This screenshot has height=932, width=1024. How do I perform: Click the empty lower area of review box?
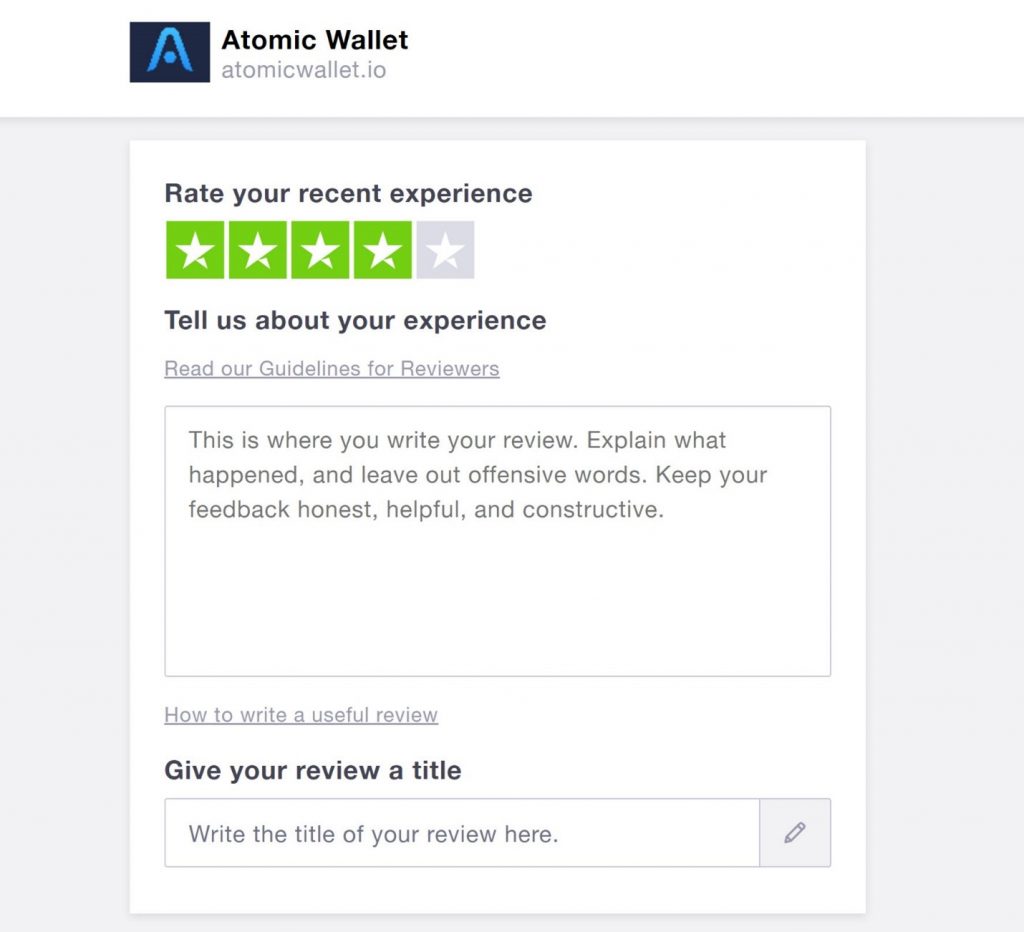click(498, 601)
